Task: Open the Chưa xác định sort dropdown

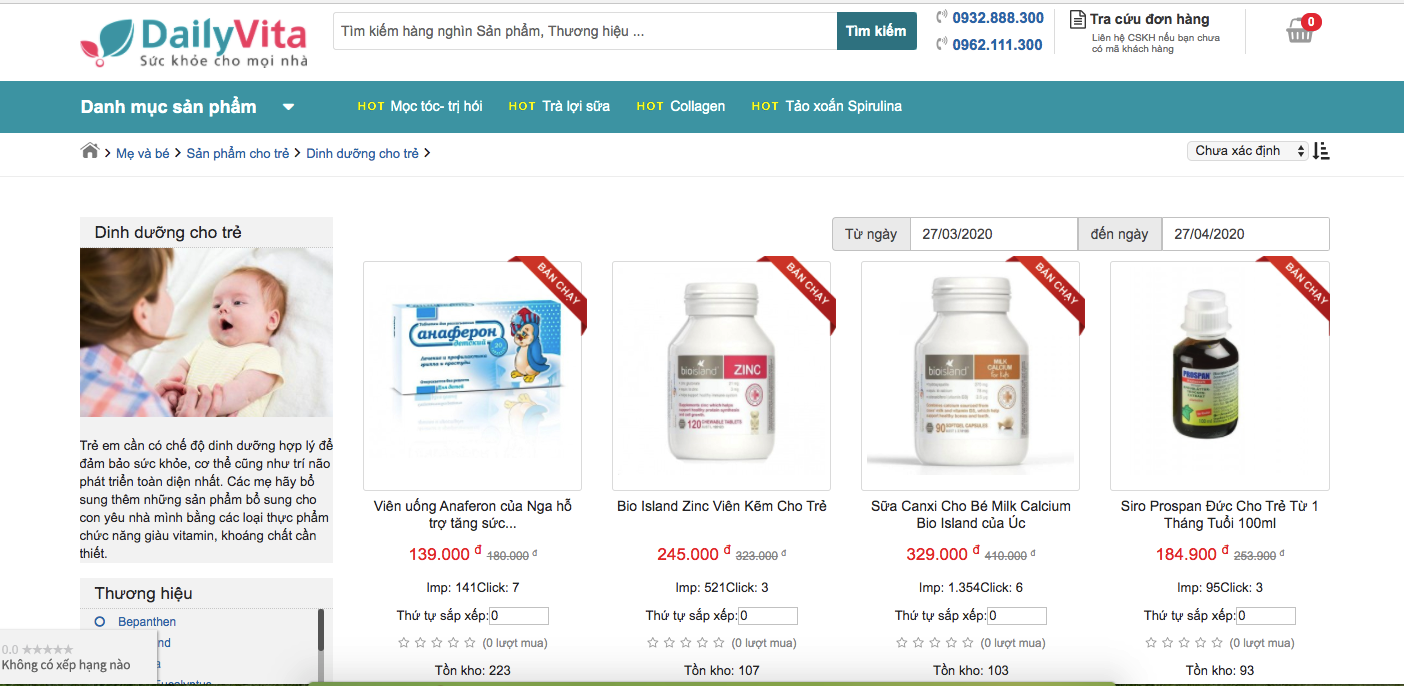Action: [1249, 151]
